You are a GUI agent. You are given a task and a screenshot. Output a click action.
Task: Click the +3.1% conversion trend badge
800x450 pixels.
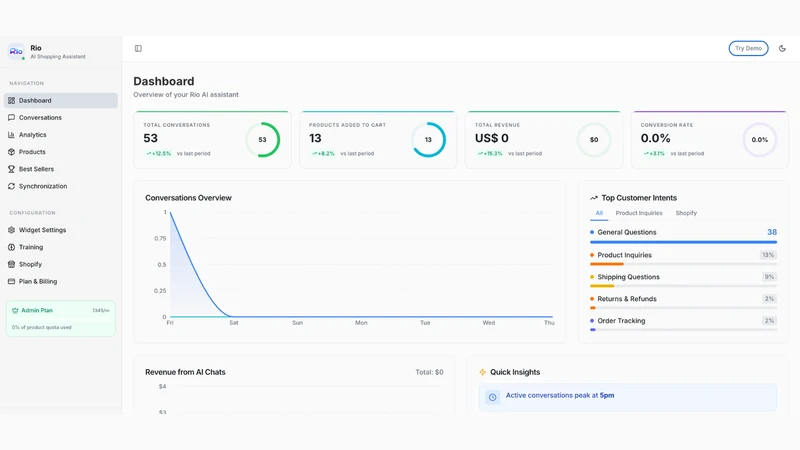tap(654, 154)
